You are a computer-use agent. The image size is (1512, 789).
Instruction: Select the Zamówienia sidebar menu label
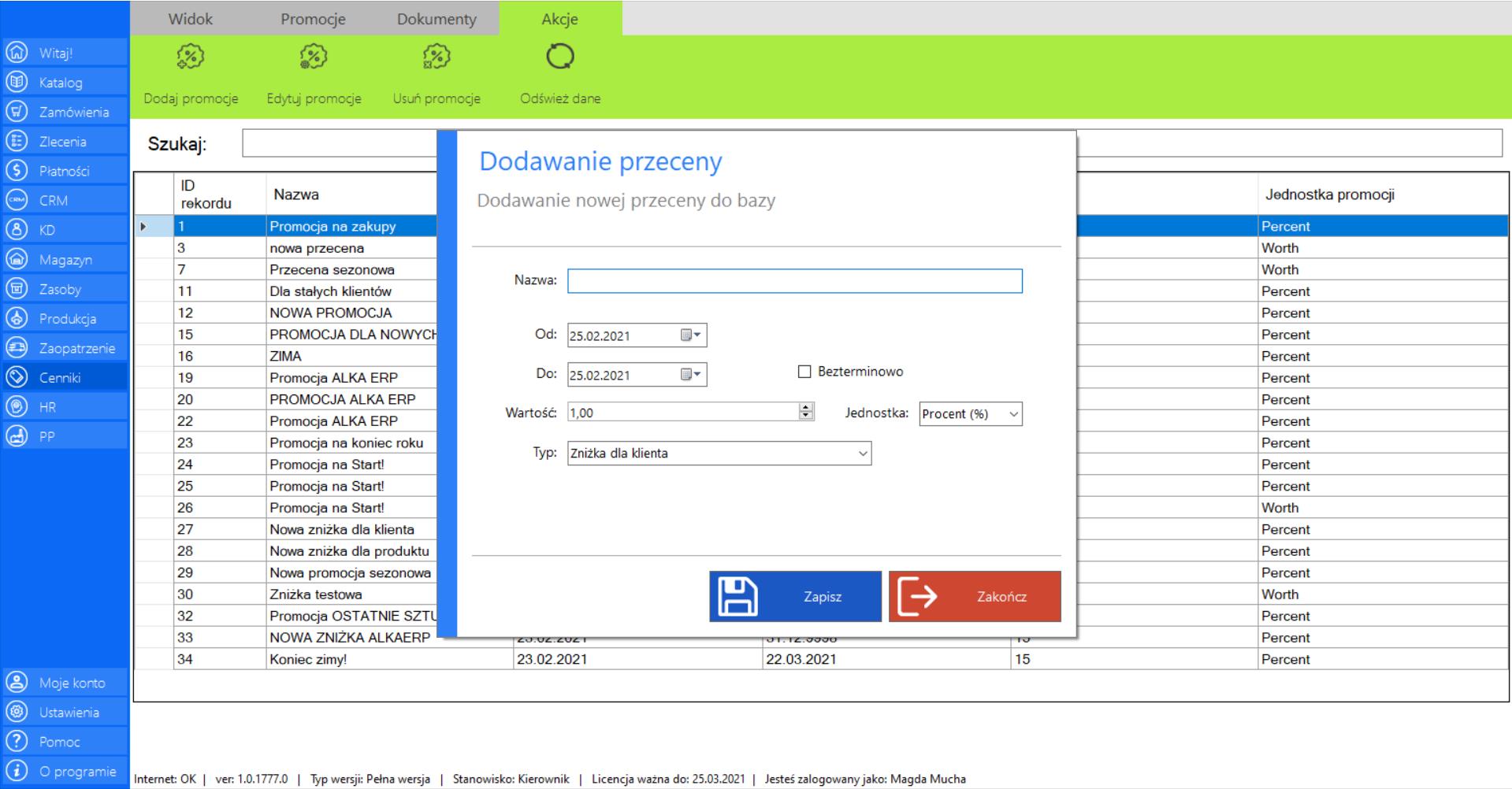[x=74, y=112]
